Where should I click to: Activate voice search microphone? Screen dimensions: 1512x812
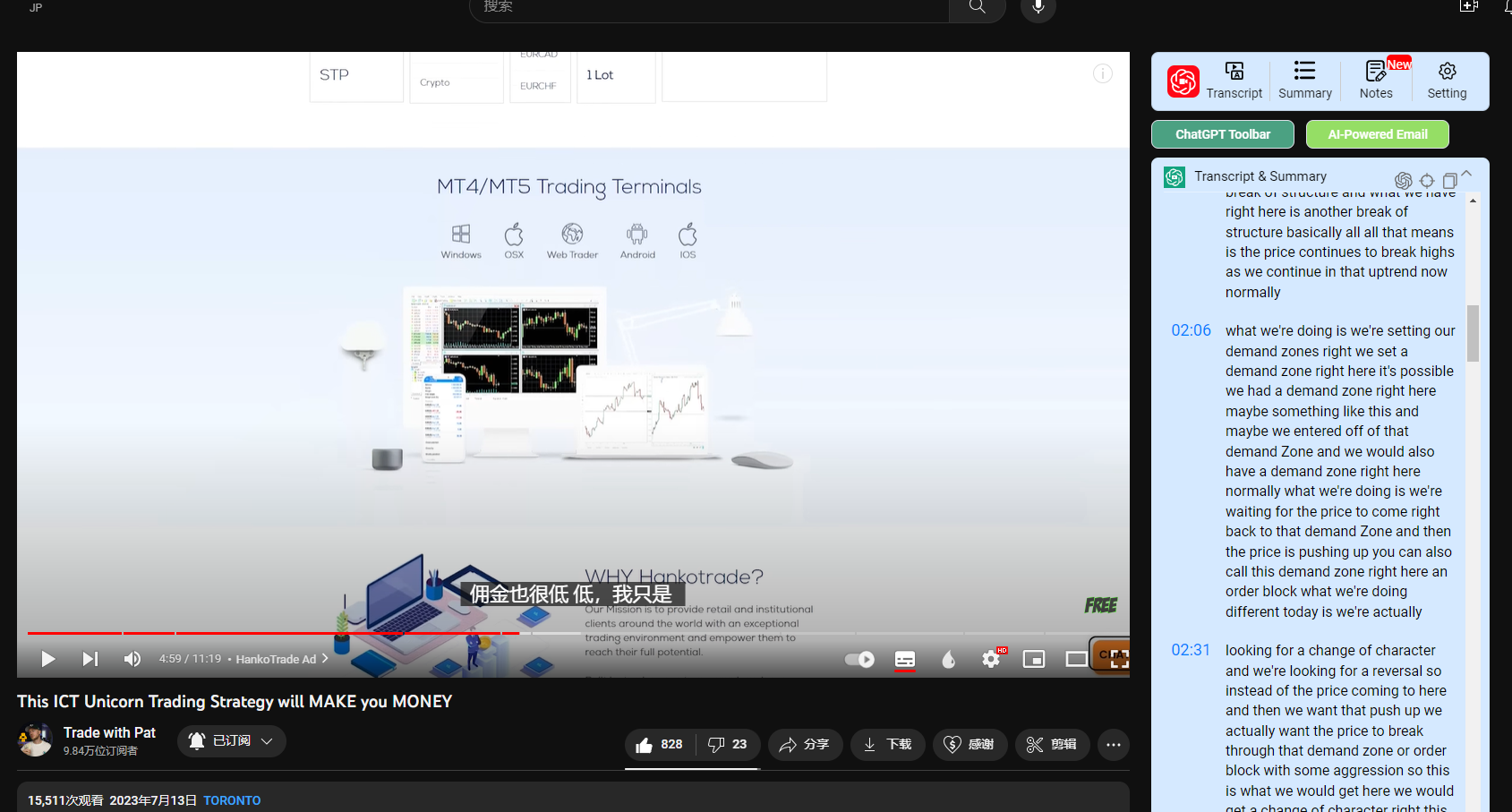pyautogui.click(x=1038, y=8)
